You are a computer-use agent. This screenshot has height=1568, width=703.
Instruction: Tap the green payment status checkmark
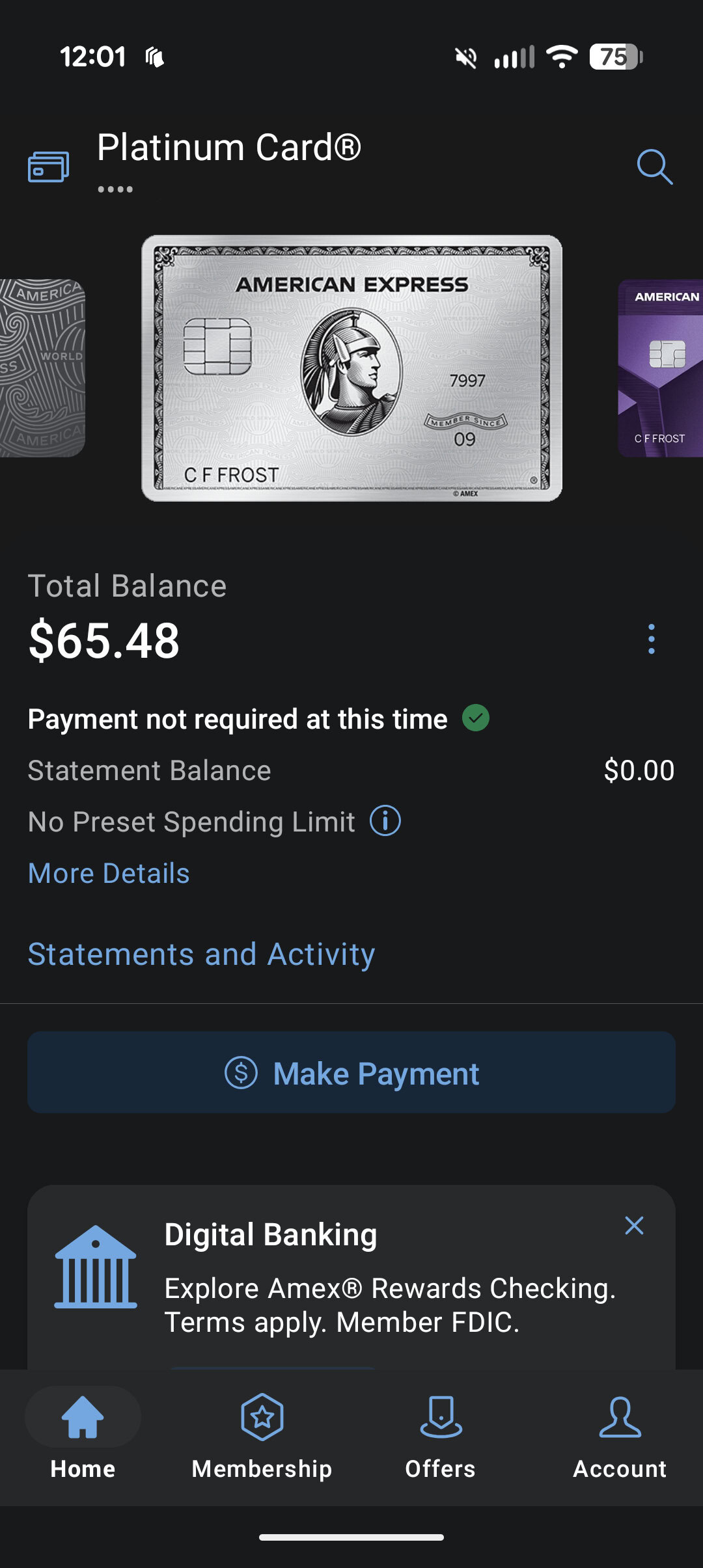(476, 718)
